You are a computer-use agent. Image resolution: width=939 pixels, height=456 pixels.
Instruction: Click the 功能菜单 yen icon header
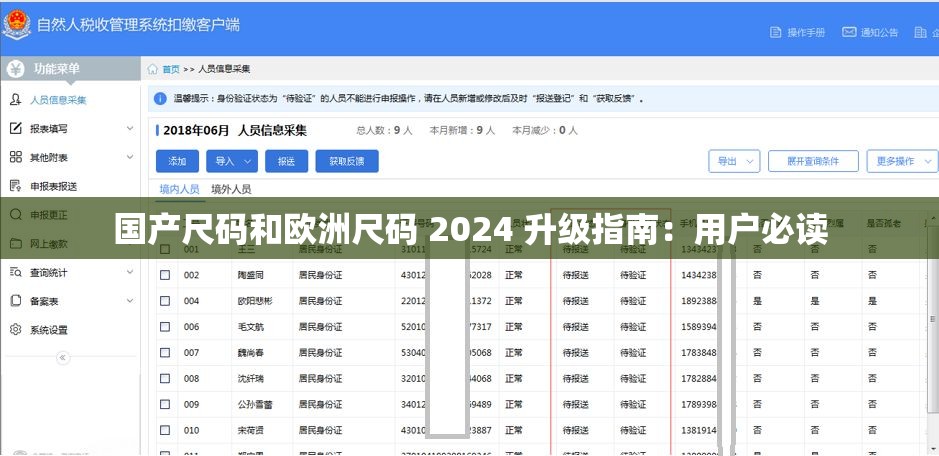pyautogui.click(x=16, y=69)
